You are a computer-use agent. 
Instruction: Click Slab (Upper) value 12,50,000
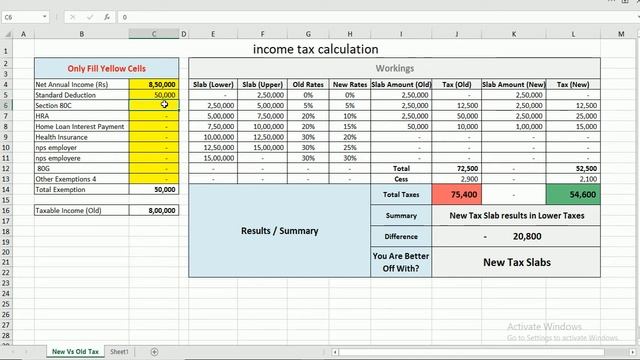(x=262, y=137)
